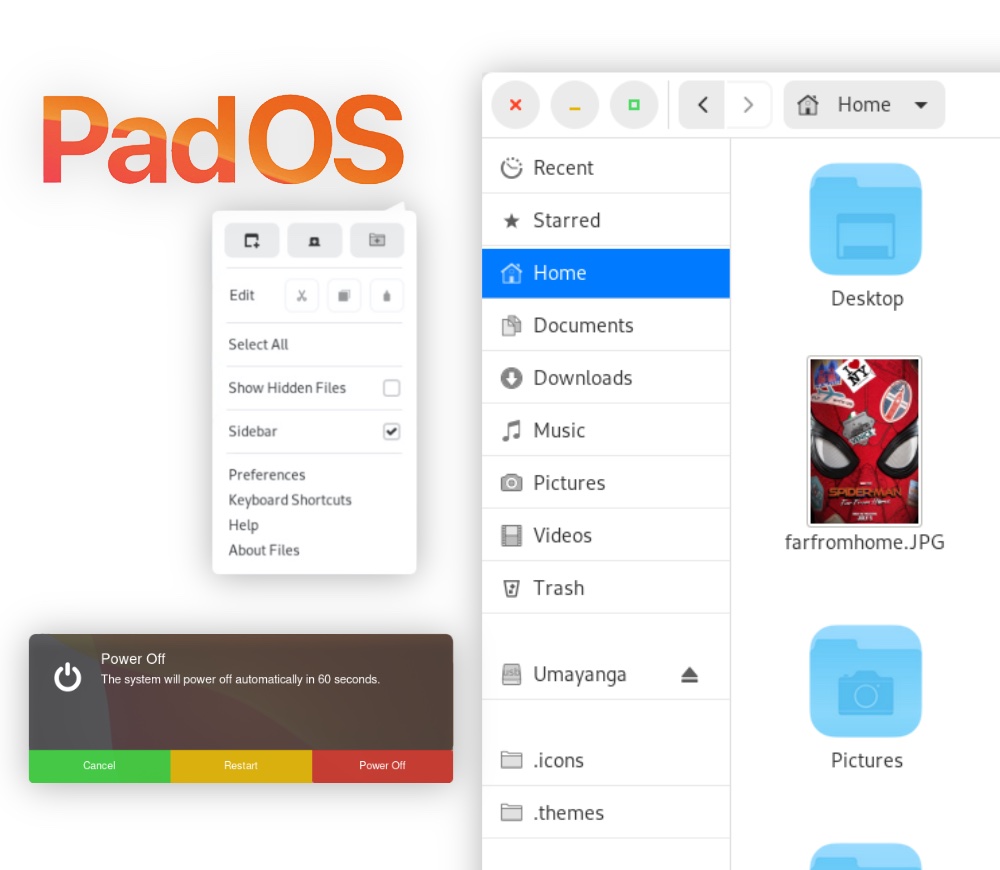
Task: Open Keyboard Shortcuts from the menu
Action: tap(290, 499)
